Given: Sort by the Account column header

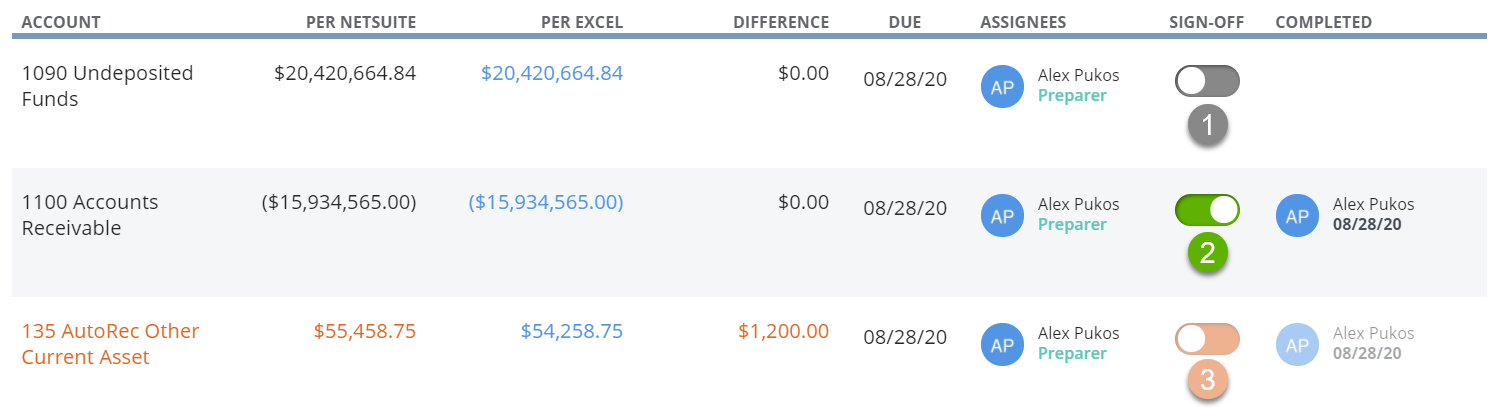Looking at the screenshot, I should pos(61,22).
